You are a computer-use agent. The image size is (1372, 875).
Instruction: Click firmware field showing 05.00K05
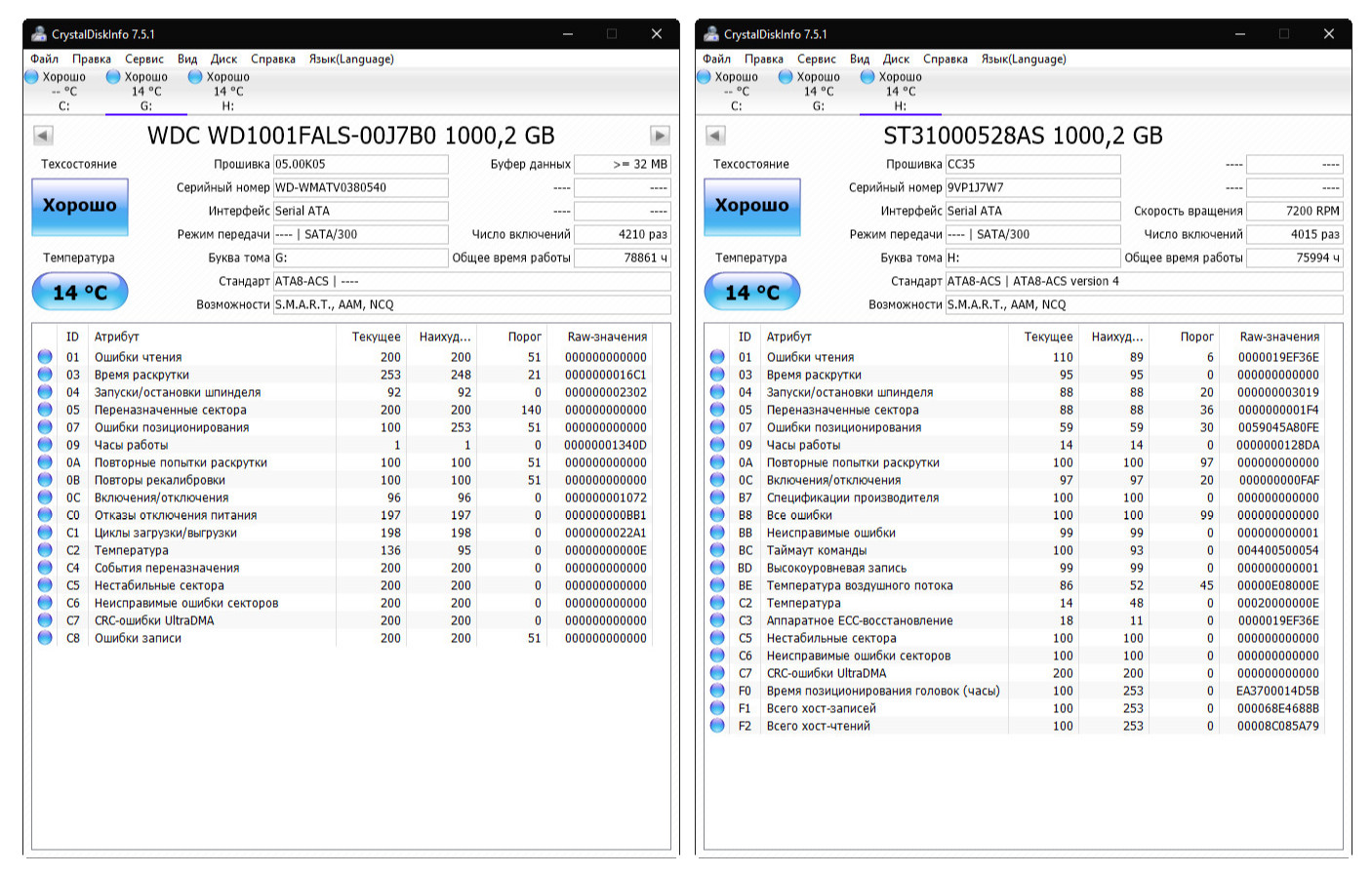(x=360, y=164)
